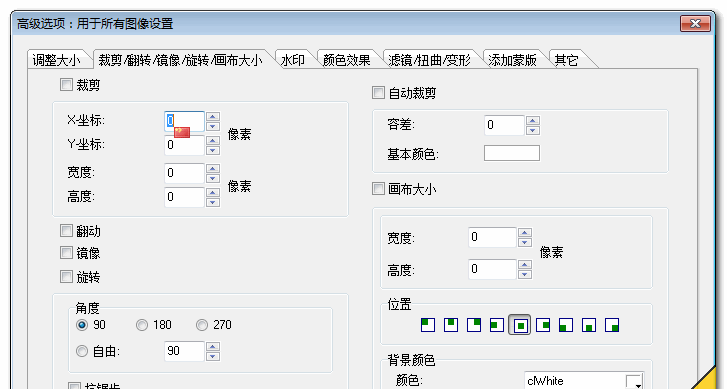
Task: Increase canvas 高度 with up arrow
Action: 525,264
